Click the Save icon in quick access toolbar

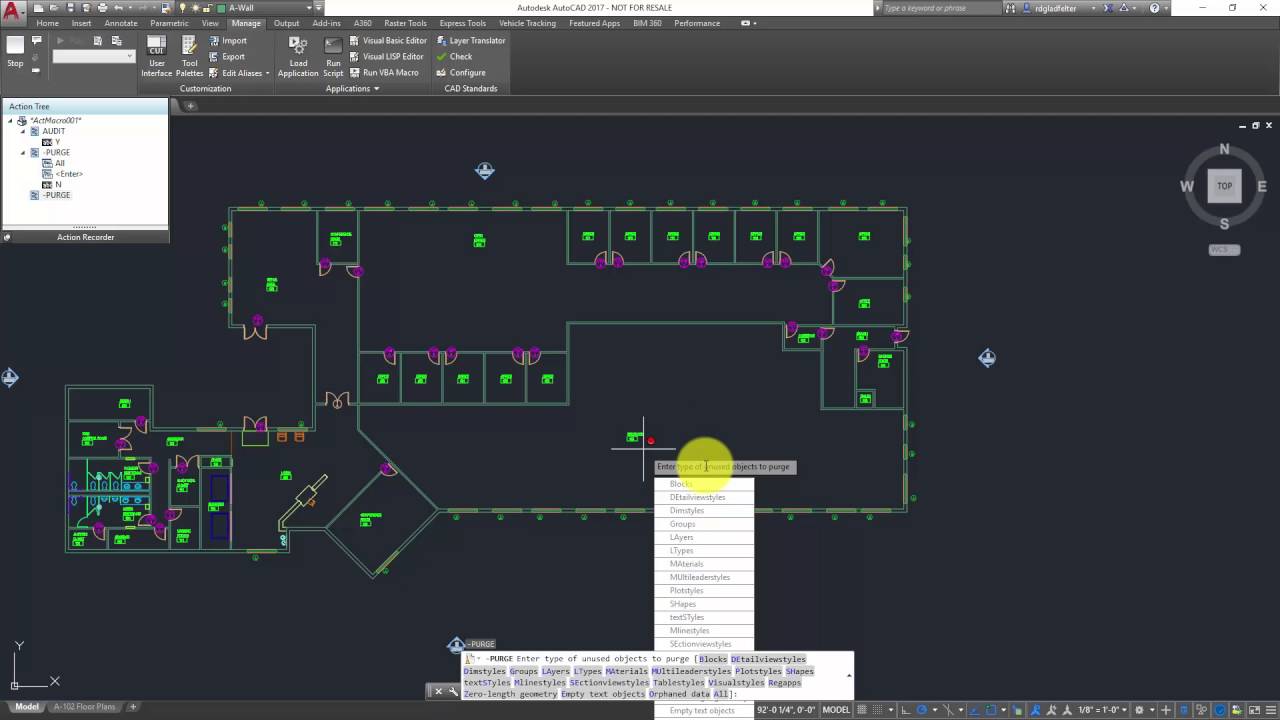pyautogui.click(x=70, y=8)
